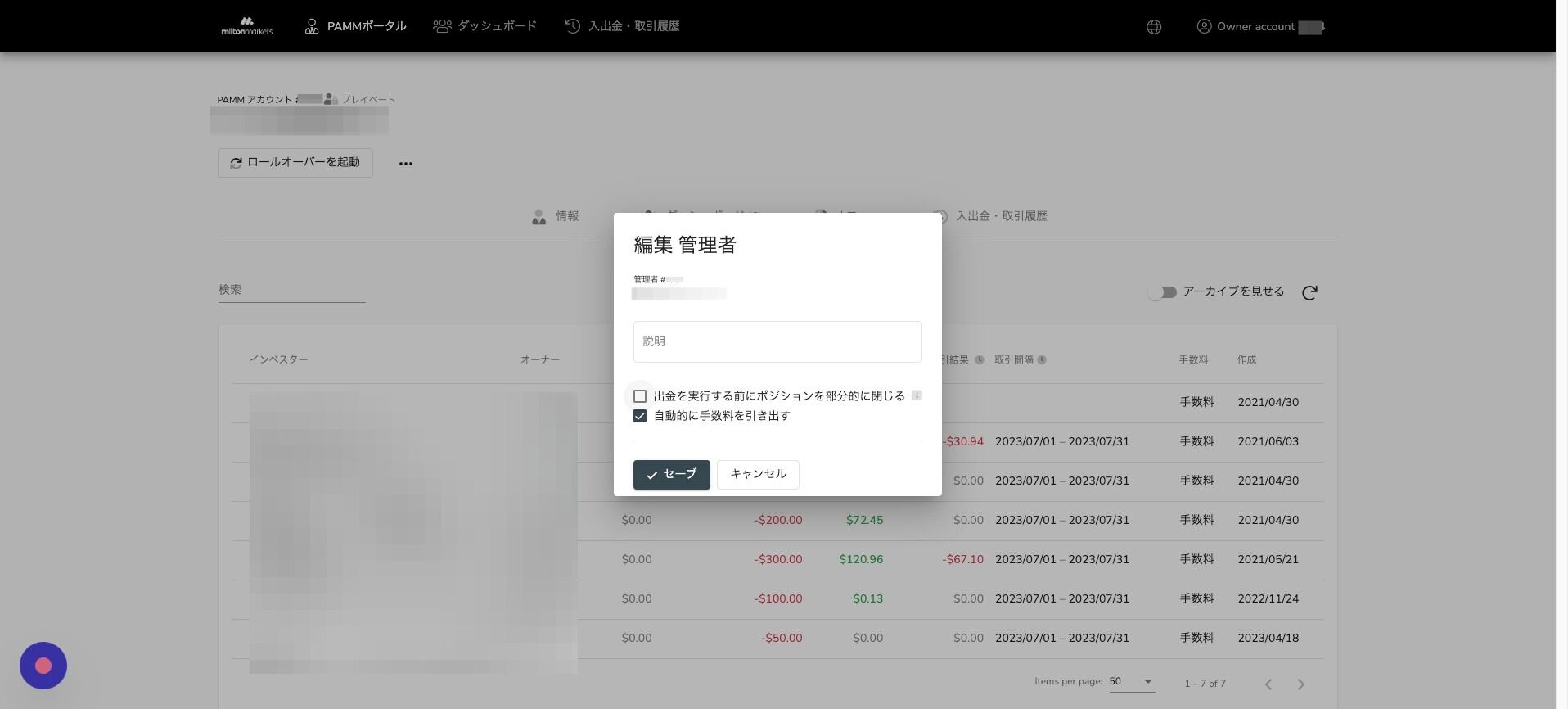Click the miltonmarkets logo
The width and height of the screenshot is (1568, 709).
coord(247,26)
